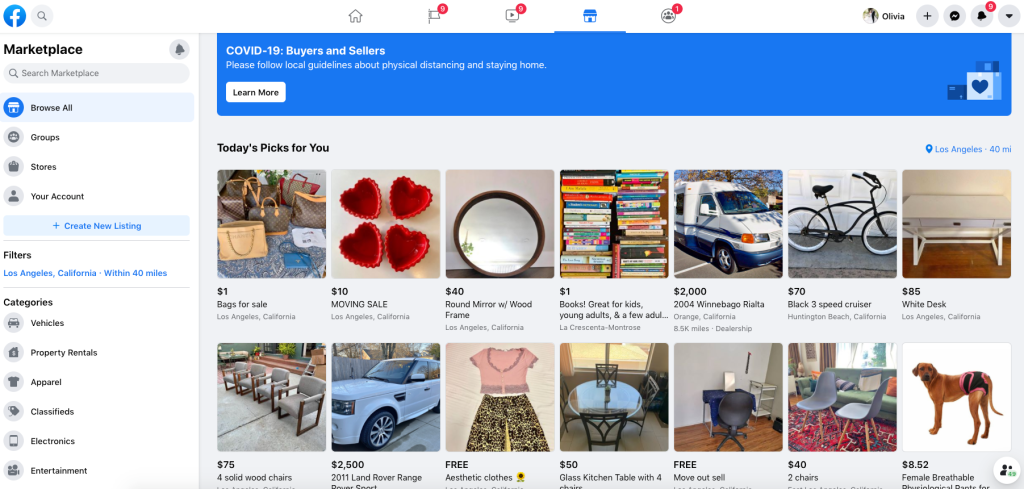The width and height of the screenshot is (1024, 489).
Task: Click the Marketplace notifications bell
Action: [x=179, y=50]
